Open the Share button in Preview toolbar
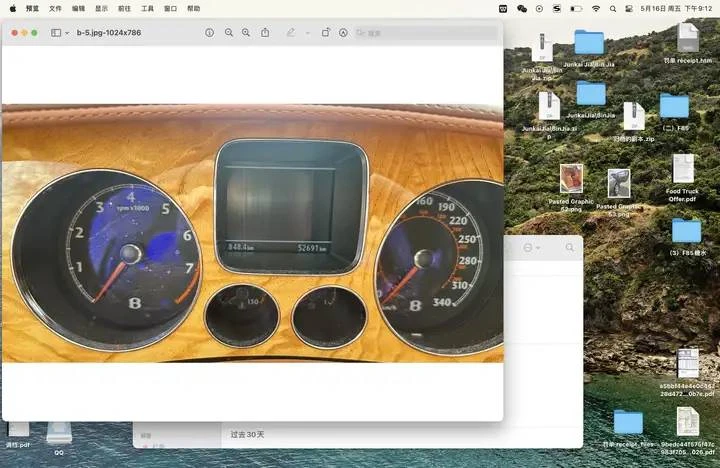The height and width of the screenshot is (468, 720). [265, 33]
